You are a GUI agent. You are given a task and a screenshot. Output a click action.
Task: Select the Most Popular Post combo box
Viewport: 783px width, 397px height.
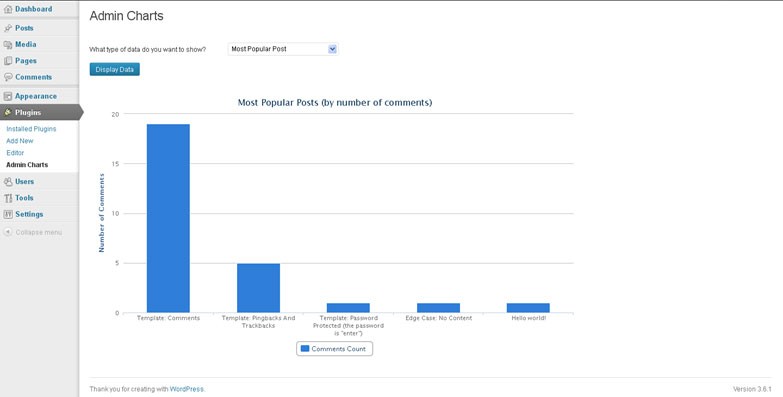(x=283, y=49)
